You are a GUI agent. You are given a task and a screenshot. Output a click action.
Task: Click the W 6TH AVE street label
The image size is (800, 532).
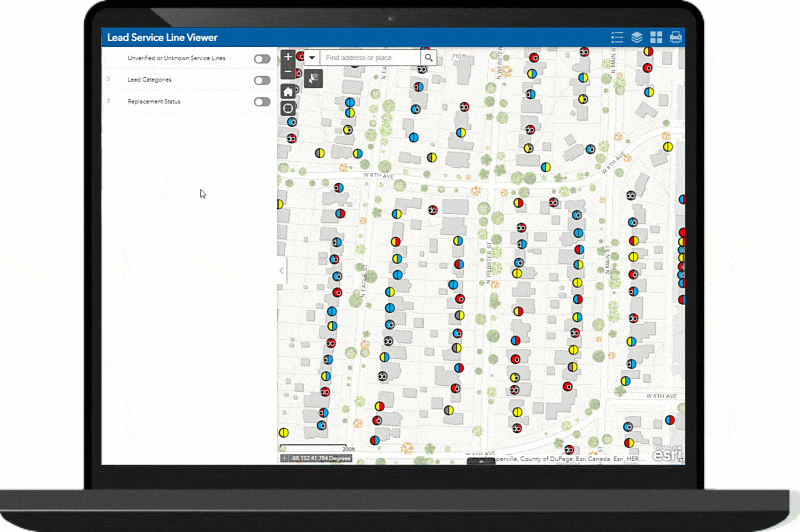point(661,396)
